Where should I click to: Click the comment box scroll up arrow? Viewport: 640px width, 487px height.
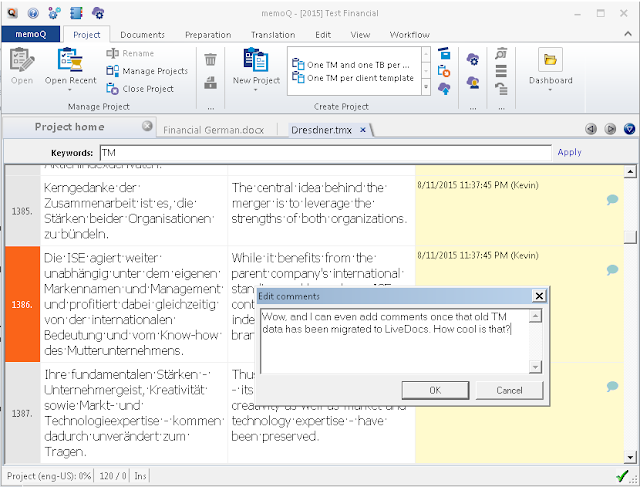(535, 316)
